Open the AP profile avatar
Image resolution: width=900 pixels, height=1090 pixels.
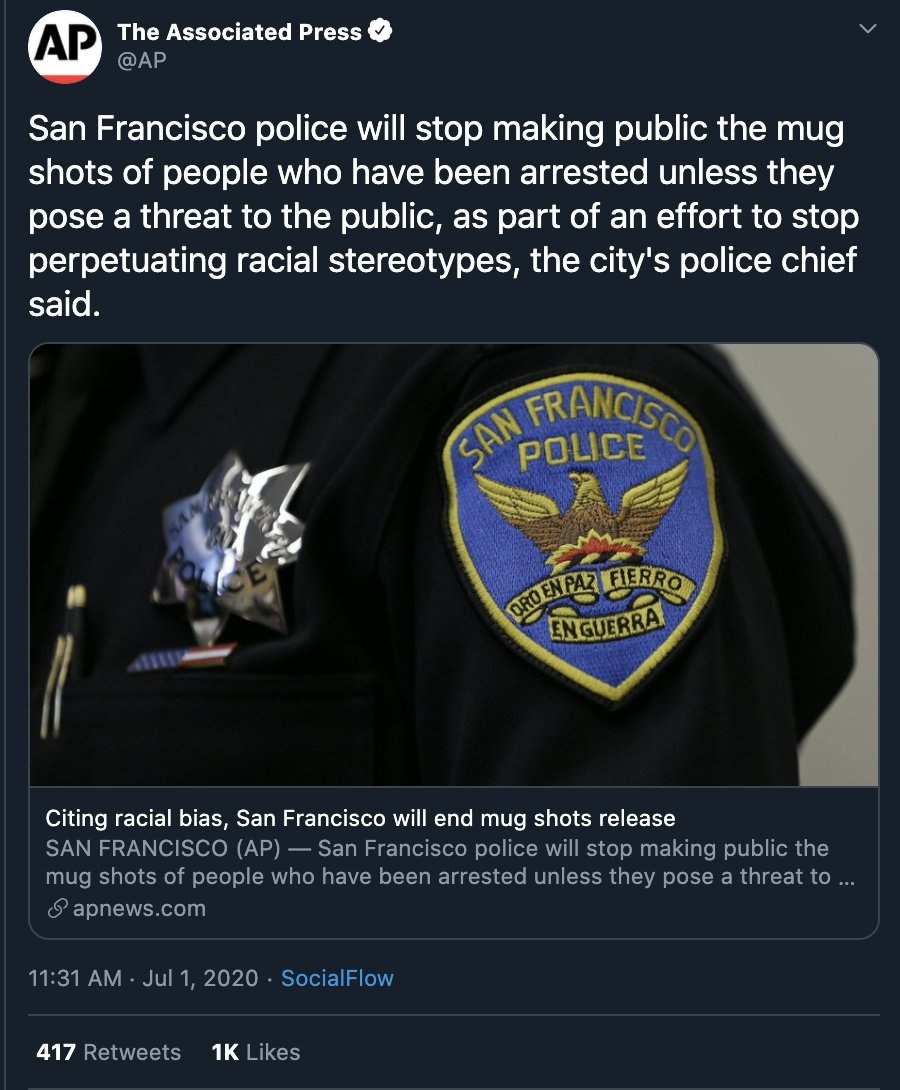[65, 47]
